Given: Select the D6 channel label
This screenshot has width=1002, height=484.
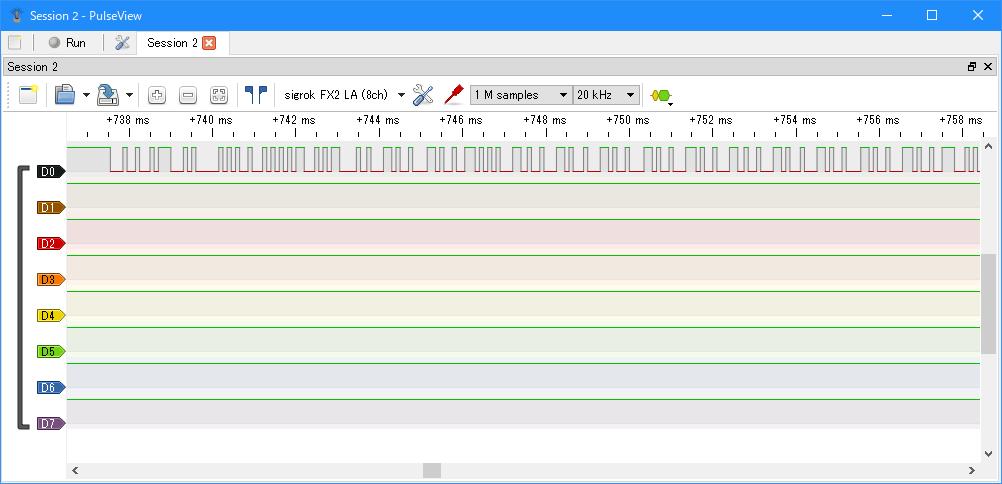Looking at the screenshot, I should (51, 387).
